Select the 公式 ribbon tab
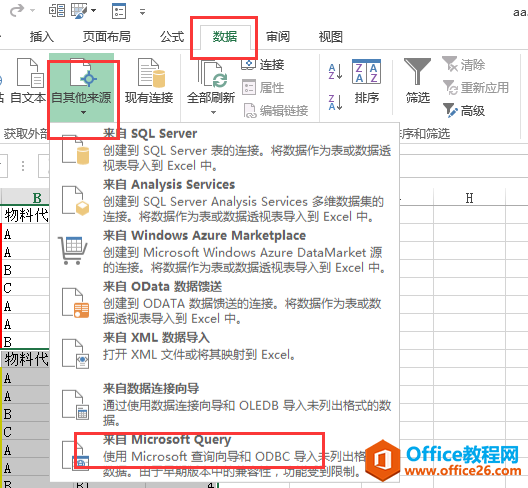 click(172, 37)
